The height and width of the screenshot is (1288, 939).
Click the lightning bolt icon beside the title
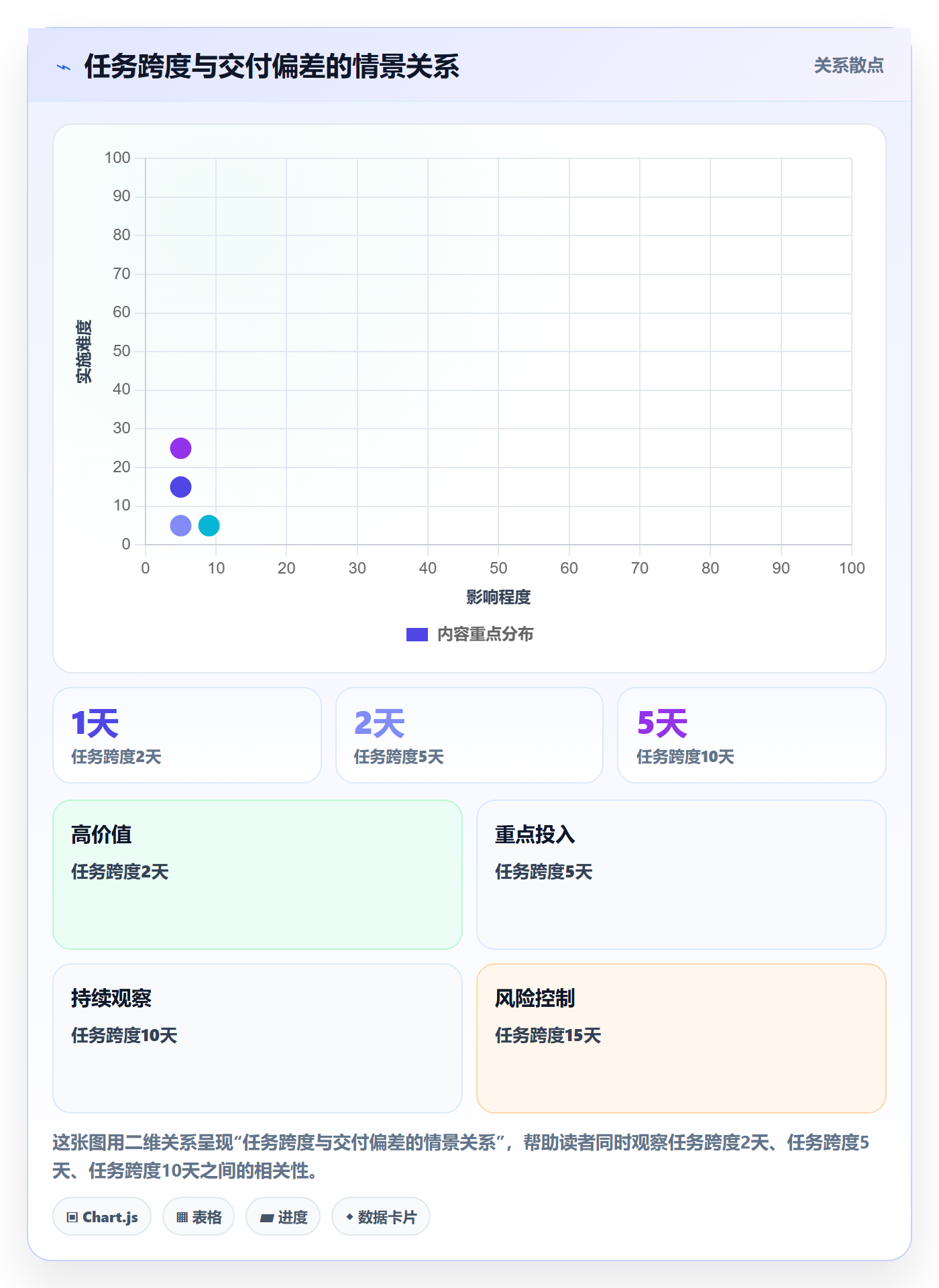point(64,67)
